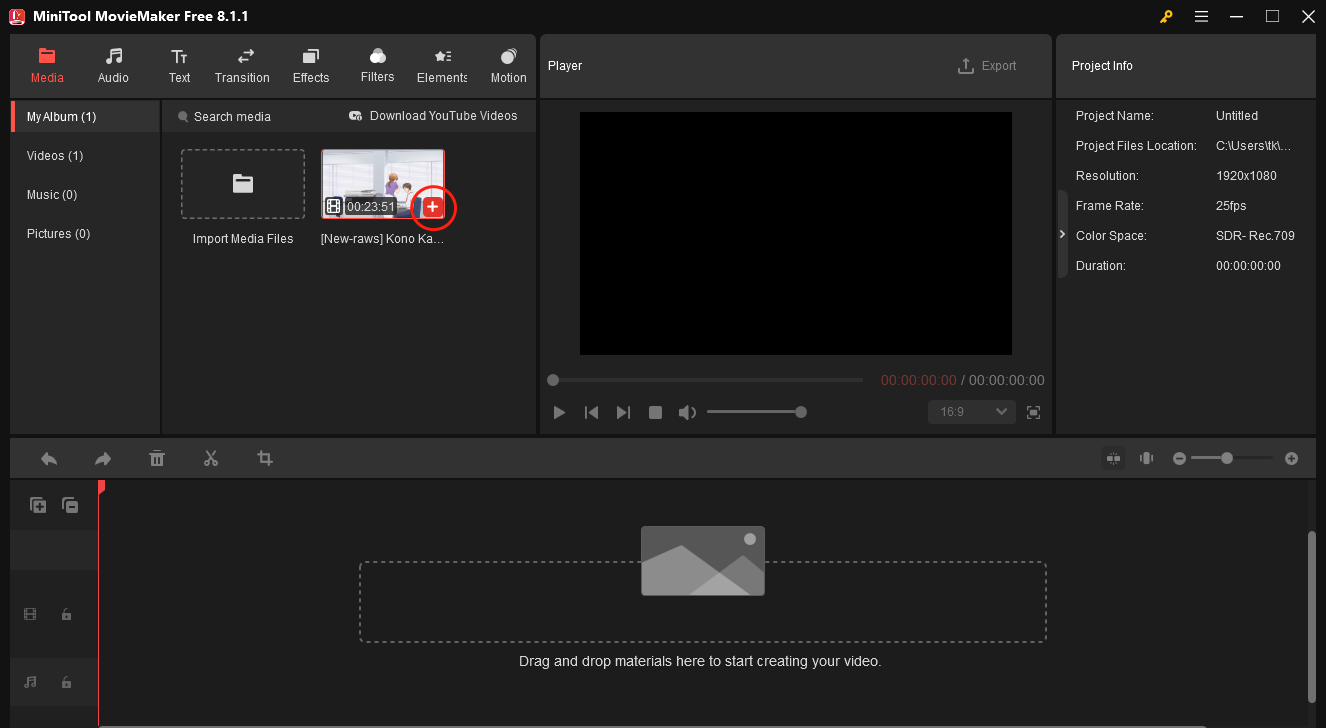
Task: Click the Untitled project name
Action: point(1237,116)
